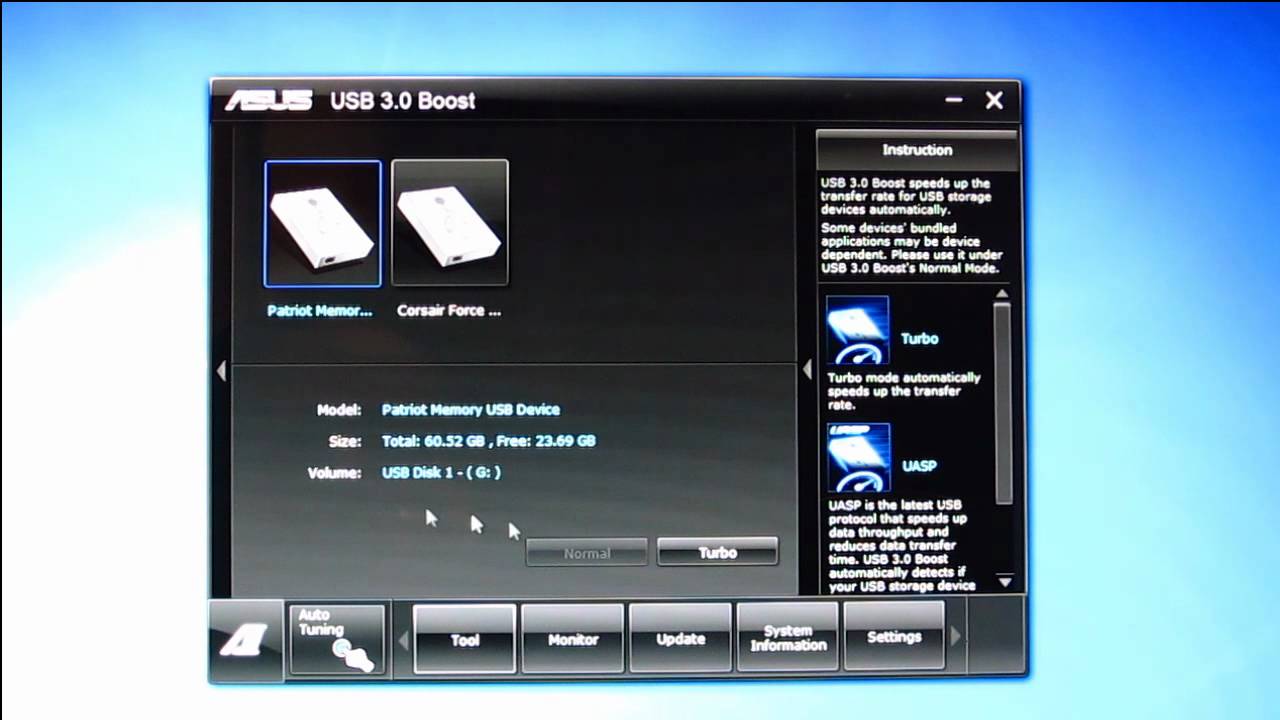This screenshot has height=720, width=1280.
Task: Click the Normal mode button
Action: coord(587,553)
